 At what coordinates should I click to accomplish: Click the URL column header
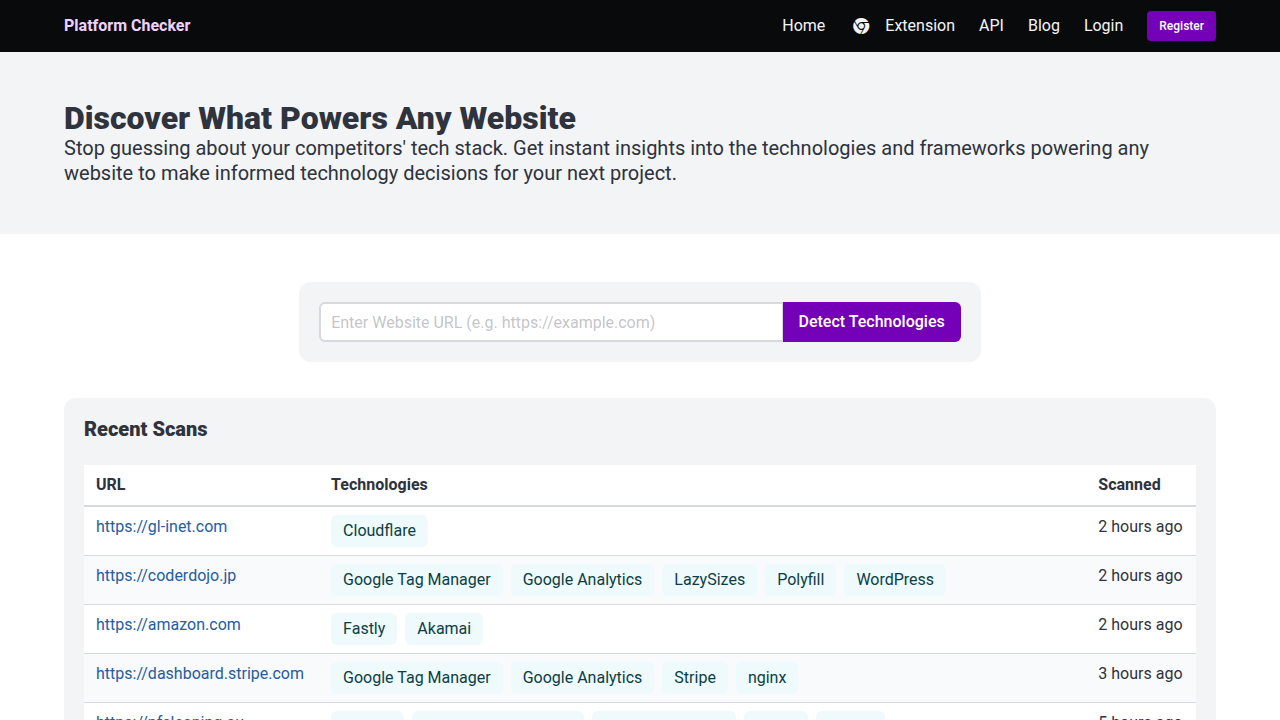coord(111,485)
